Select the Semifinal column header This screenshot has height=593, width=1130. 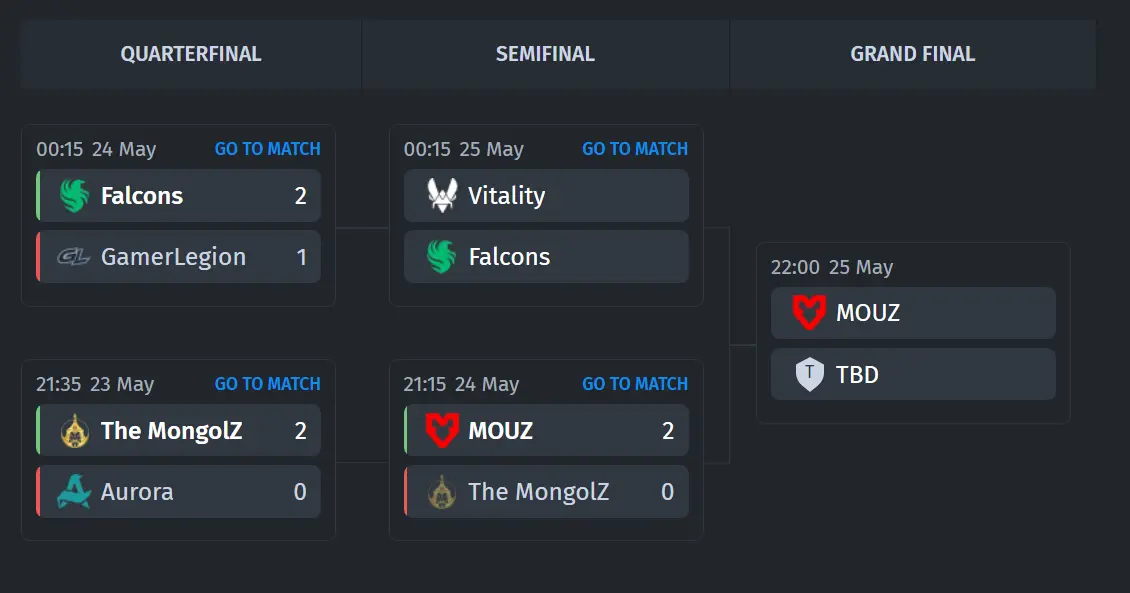(546, 54)
